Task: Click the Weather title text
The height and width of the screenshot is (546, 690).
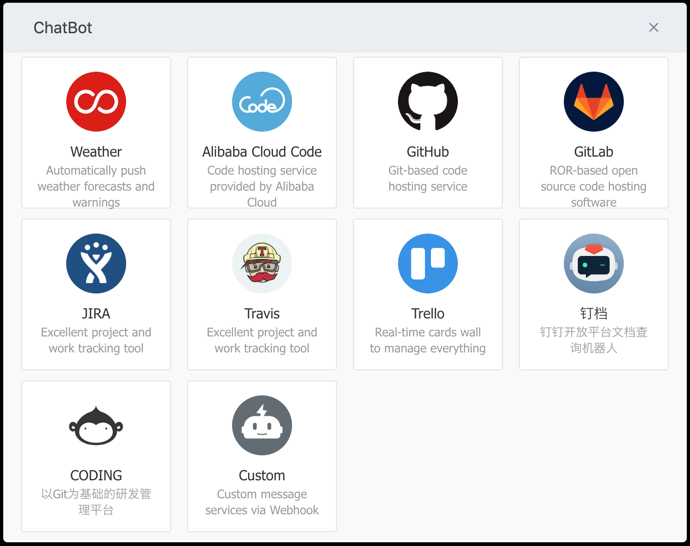Action: coord(96,152)
